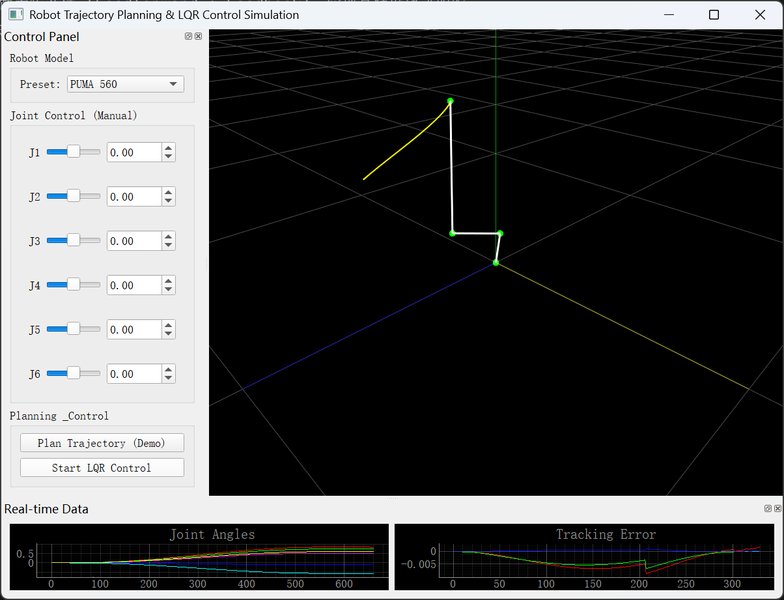Click the J5 slider track
This screenshot has width=784, height=600.
(x=90, y=329)
